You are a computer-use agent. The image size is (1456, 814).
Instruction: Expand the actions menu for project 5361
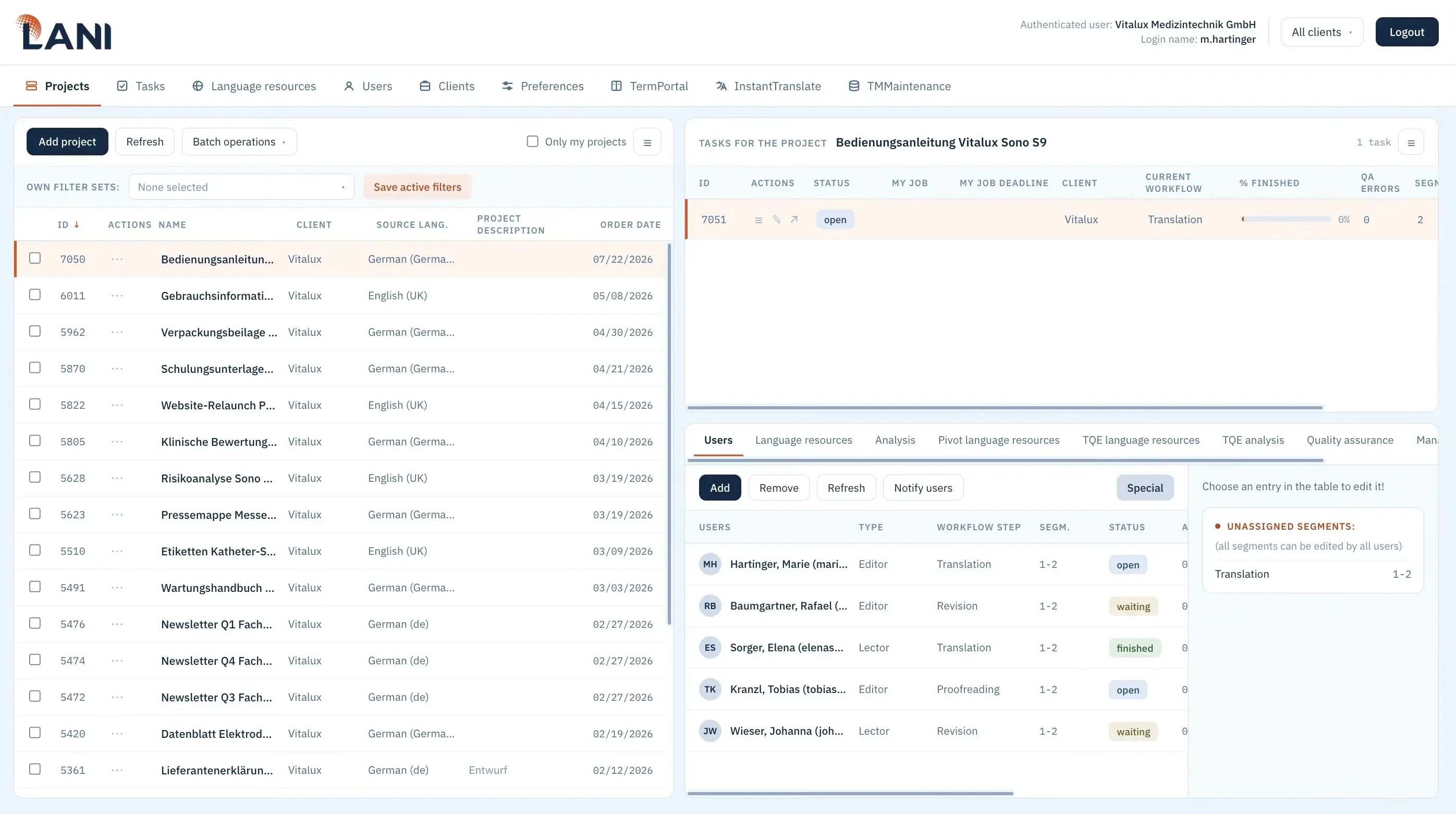coord(117,771)
